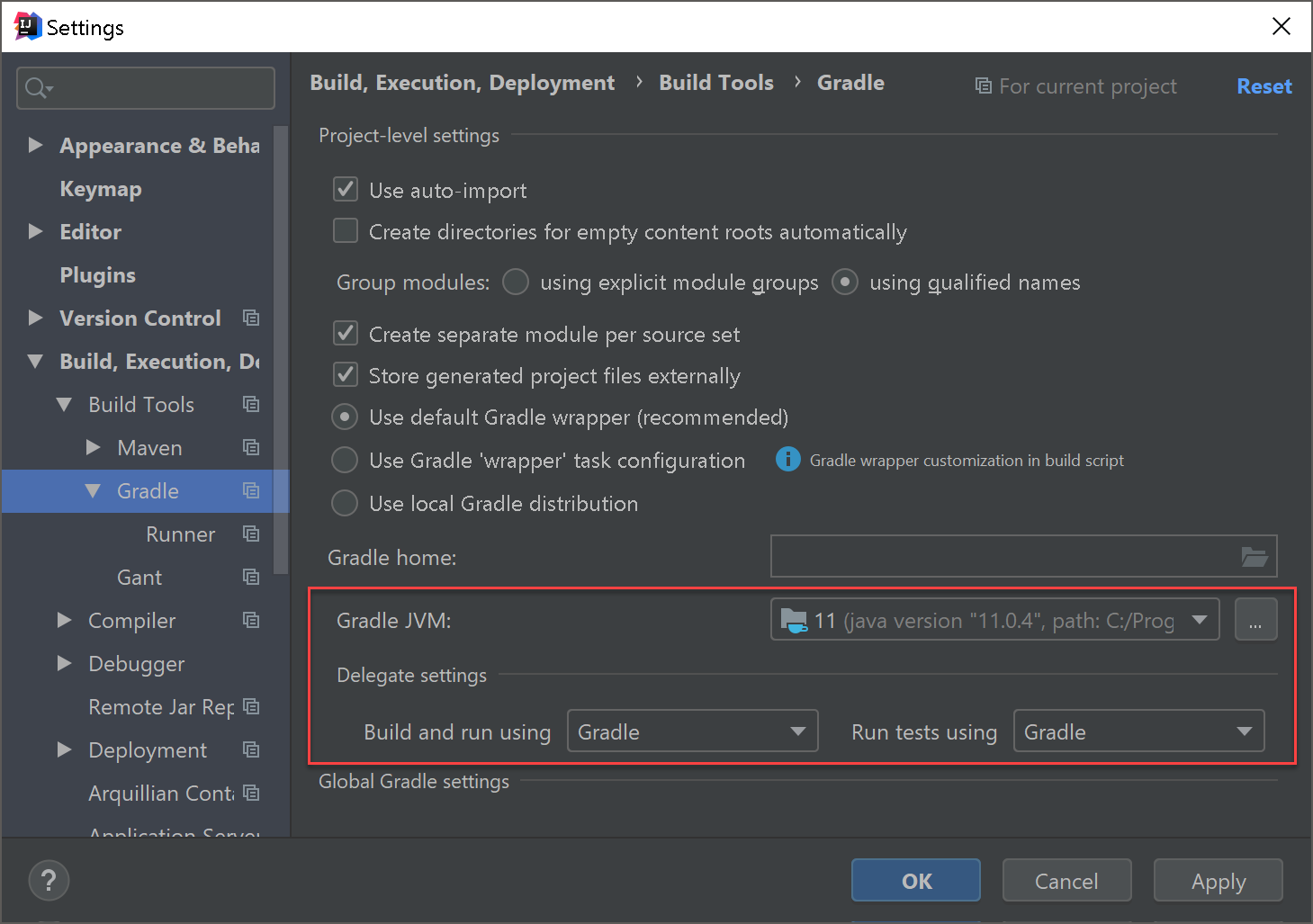Select Gant settings item
Viewport: 1313px width, 924px height.
click(139, 578)
